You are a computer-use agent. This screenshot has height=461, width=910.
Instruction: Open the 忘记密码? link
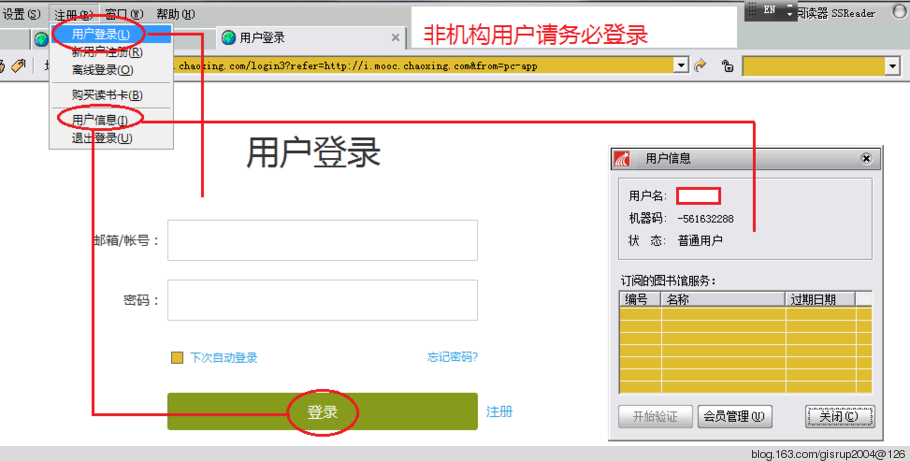pos(453,357)
